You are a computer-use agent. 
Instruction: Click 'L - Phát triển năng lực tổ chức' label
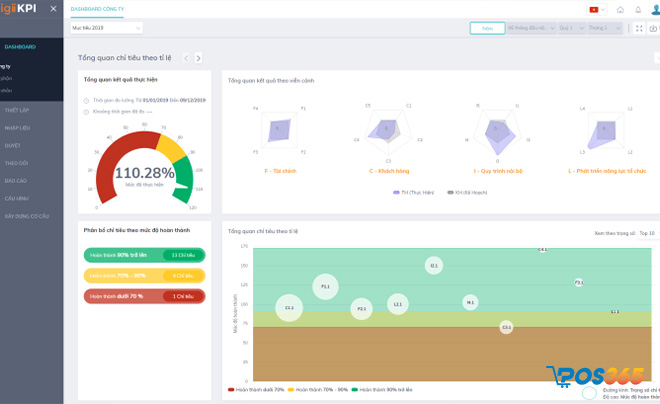pyautogui.click(x=607, y=171)
